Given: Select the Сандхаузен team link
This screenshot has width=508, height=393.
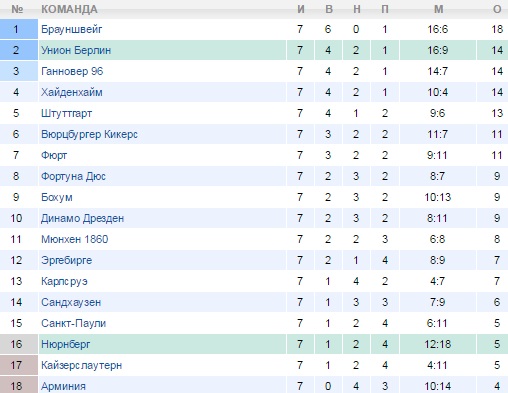Looking at the screenshot, I should [x=71, y=302].
